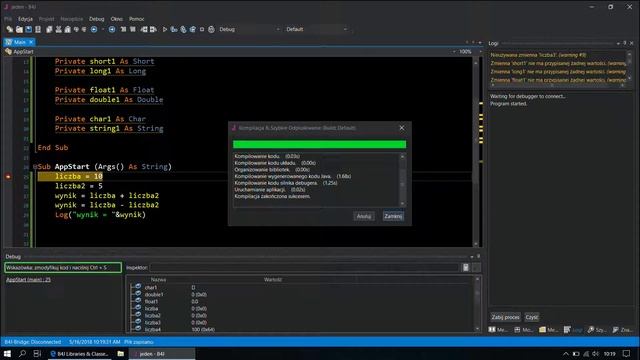Click the 'Program started.' log line

(x=508, y=104)
